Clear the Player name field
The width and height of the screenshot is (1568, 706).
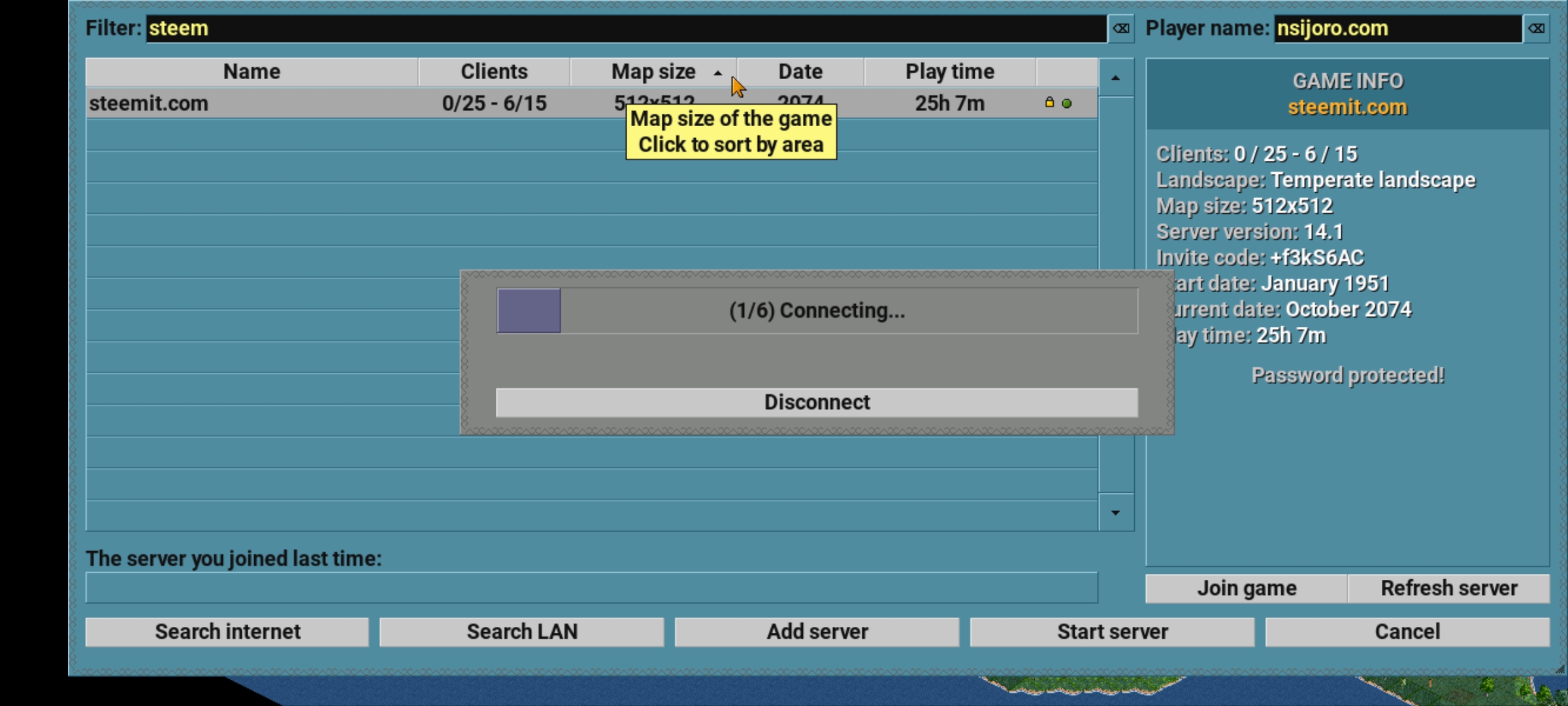coord(1536,29)
